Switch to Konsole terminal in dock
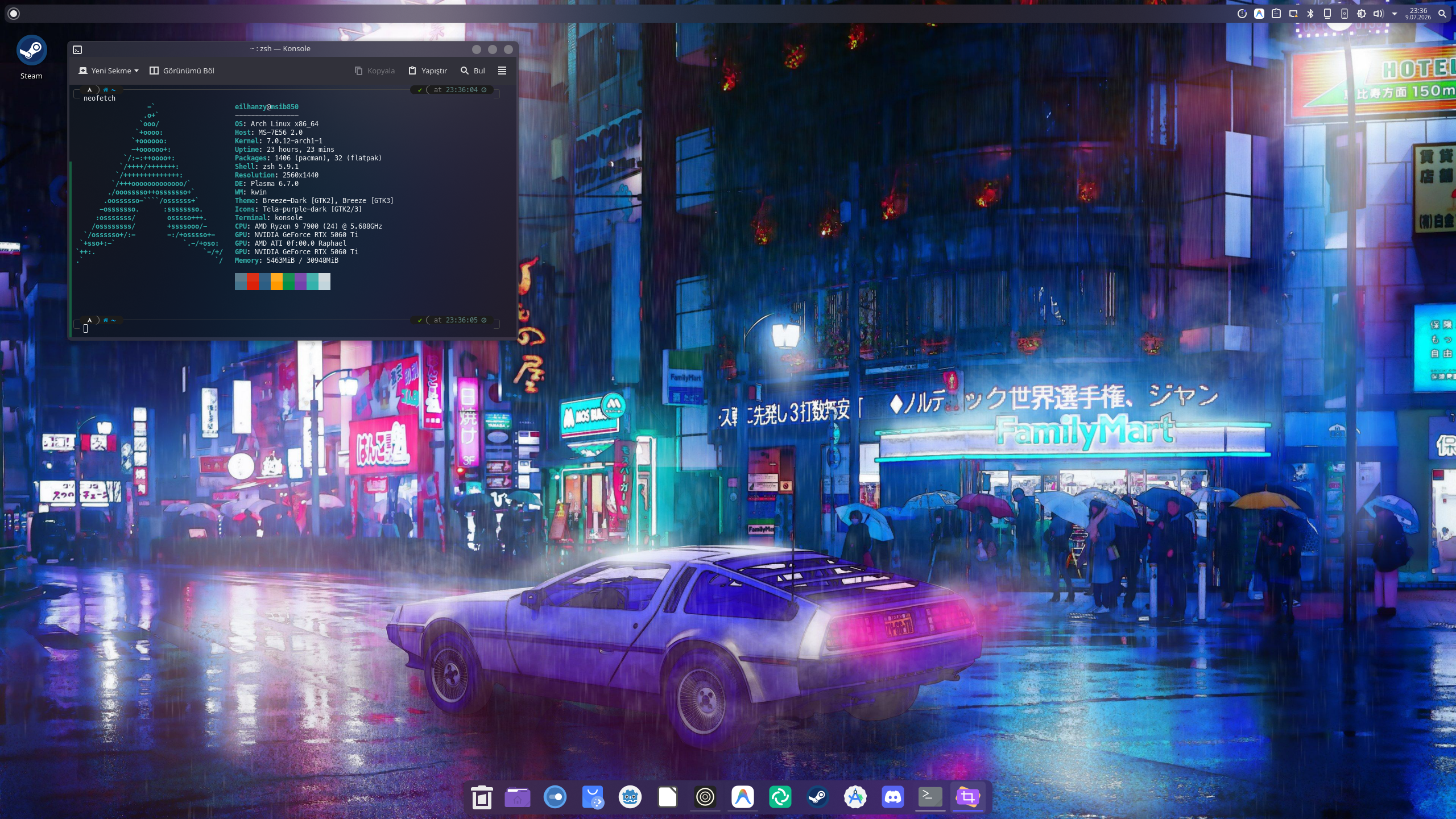Image resolution: width=1456 pixels, height=819 pixels. [930, 797]
